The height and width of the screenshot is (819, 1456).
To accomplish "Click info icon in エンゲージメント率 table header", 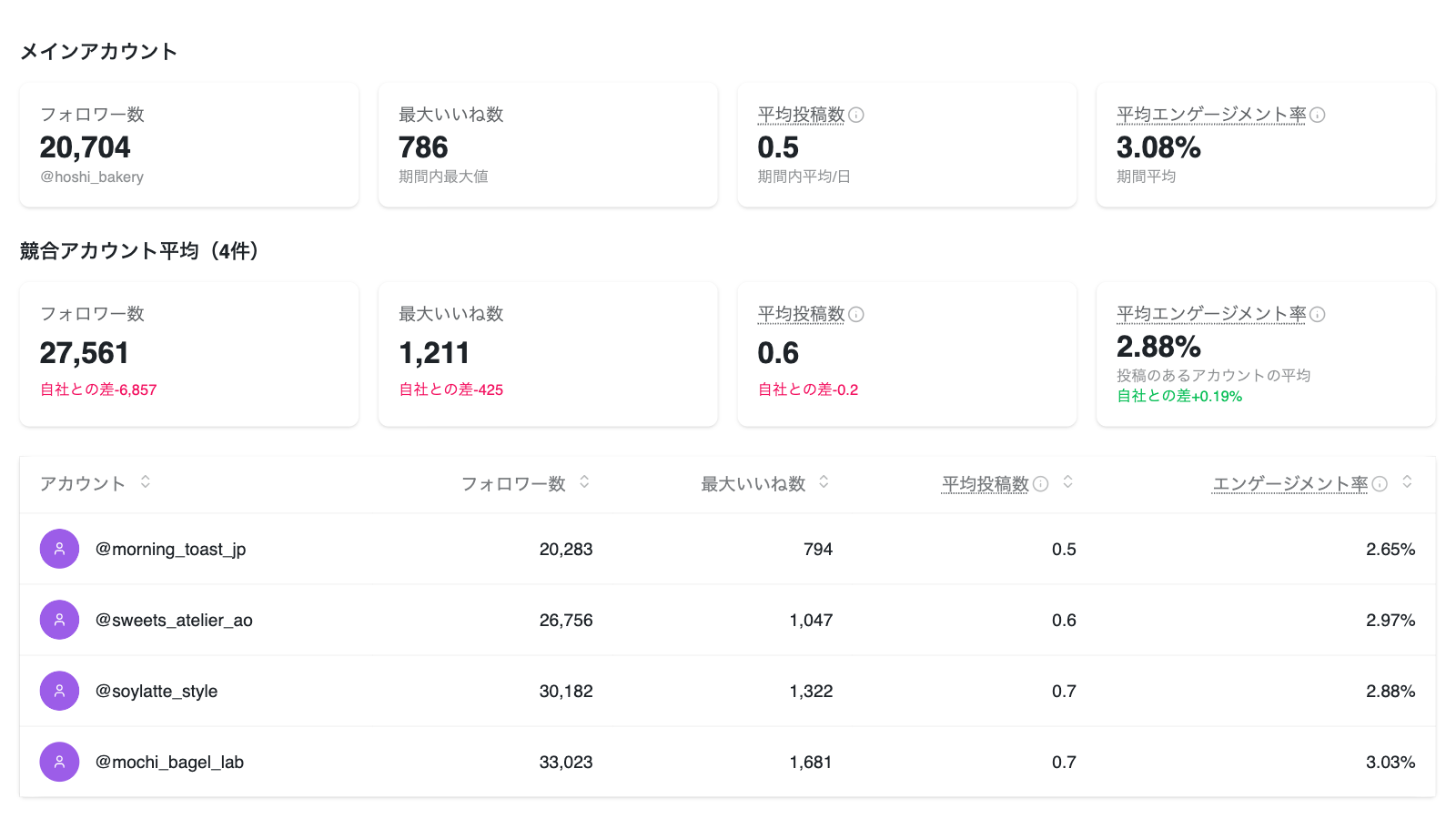I will tap(1380, 484).
